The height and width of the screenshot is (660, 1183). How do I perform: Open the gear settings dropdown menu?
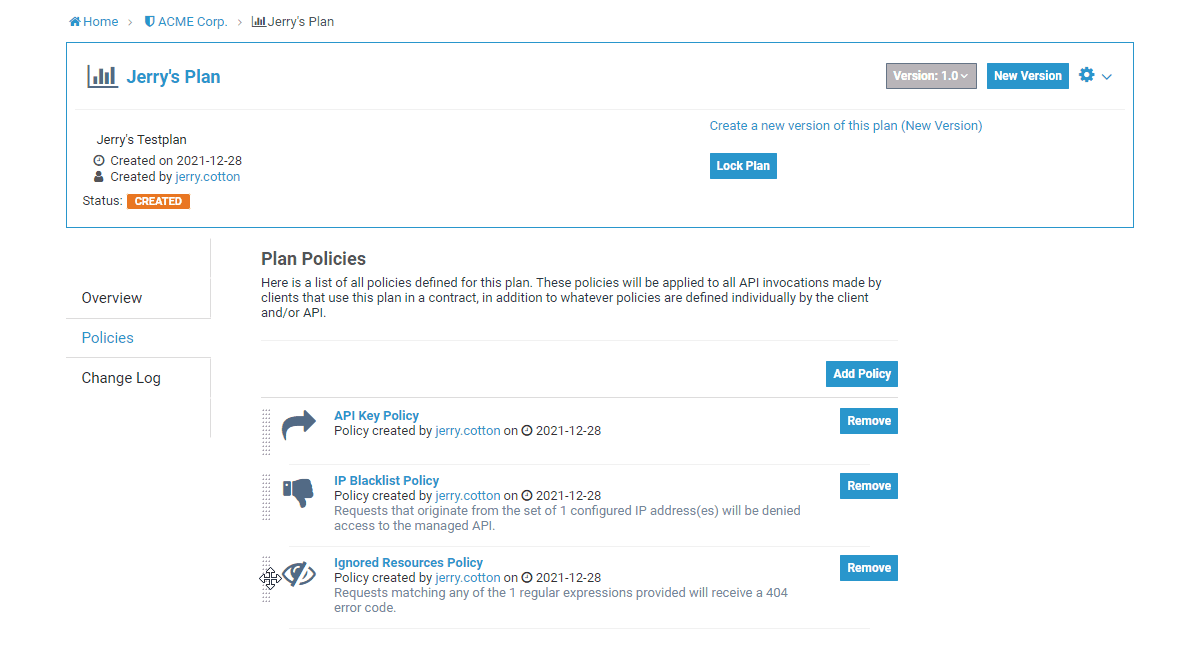1095,76
